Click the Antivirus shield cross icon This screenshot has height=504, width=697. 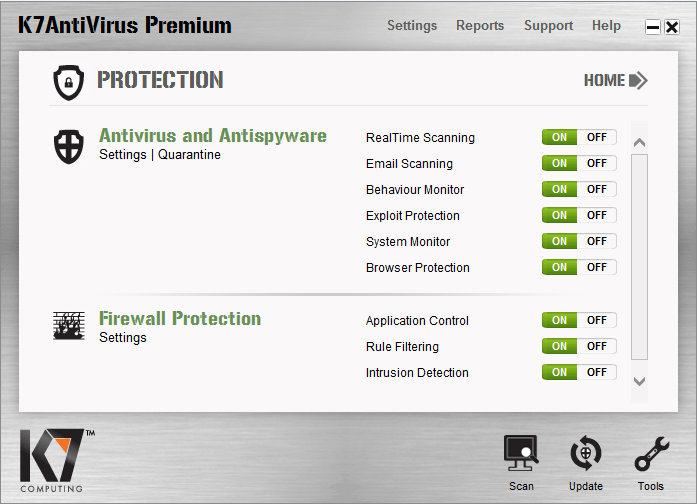68,146
